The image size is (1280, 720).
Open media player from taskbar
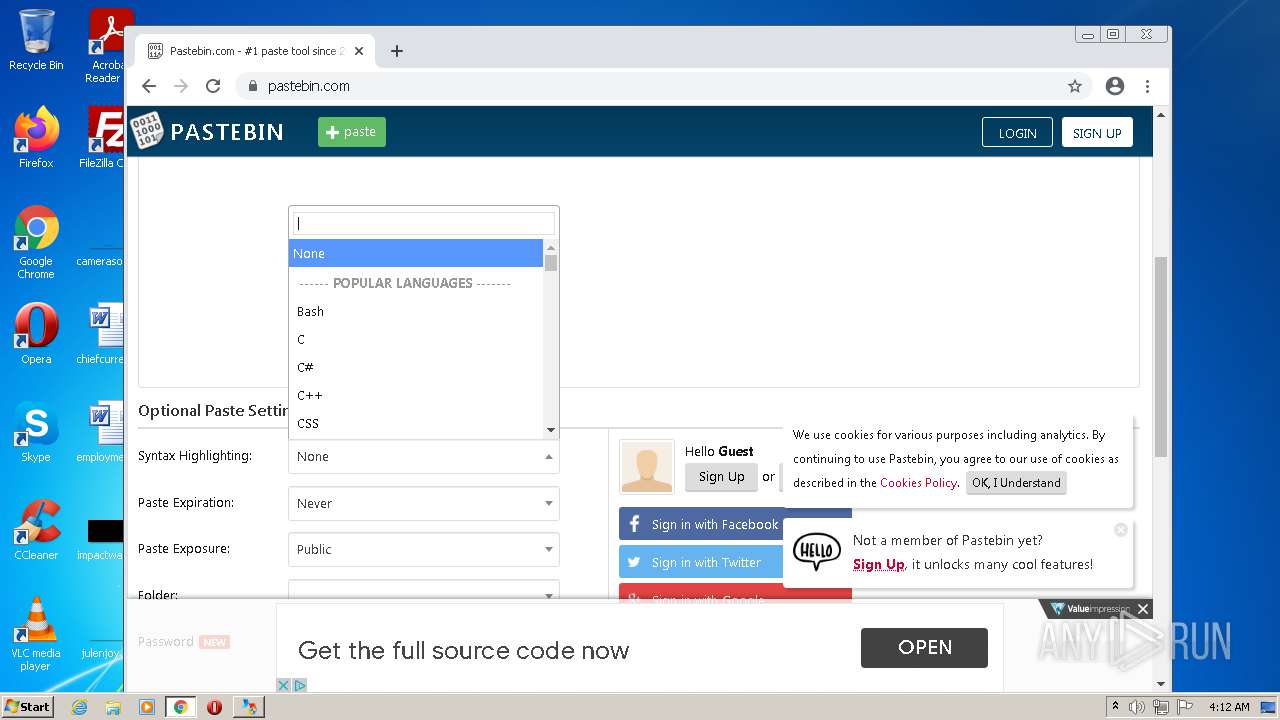click(x=147, y=707)
